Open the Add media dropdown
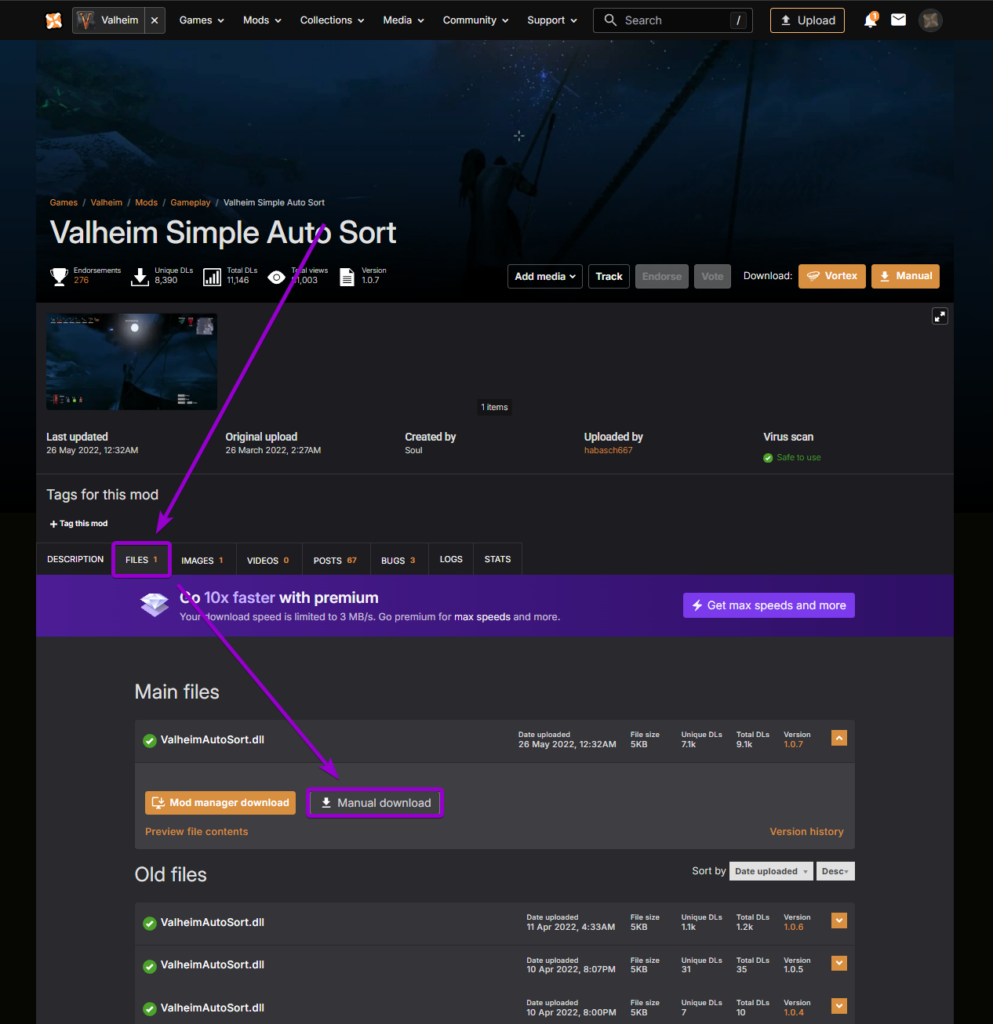This screenshot has width=993, height=1024. tap(544, 276)
